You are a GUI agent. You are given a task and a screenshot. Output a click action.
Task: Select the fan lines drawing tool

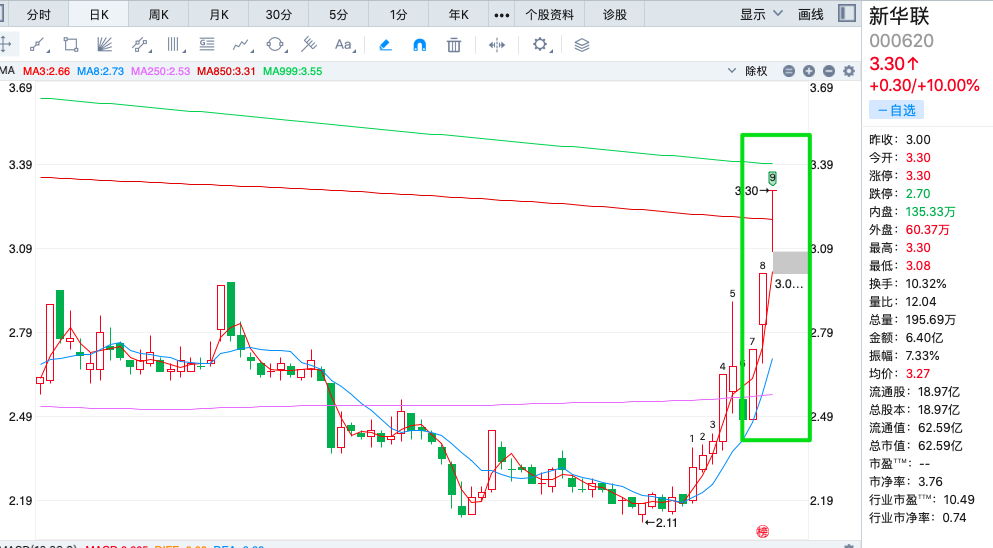pyautogui.click(x=104, y=44)
